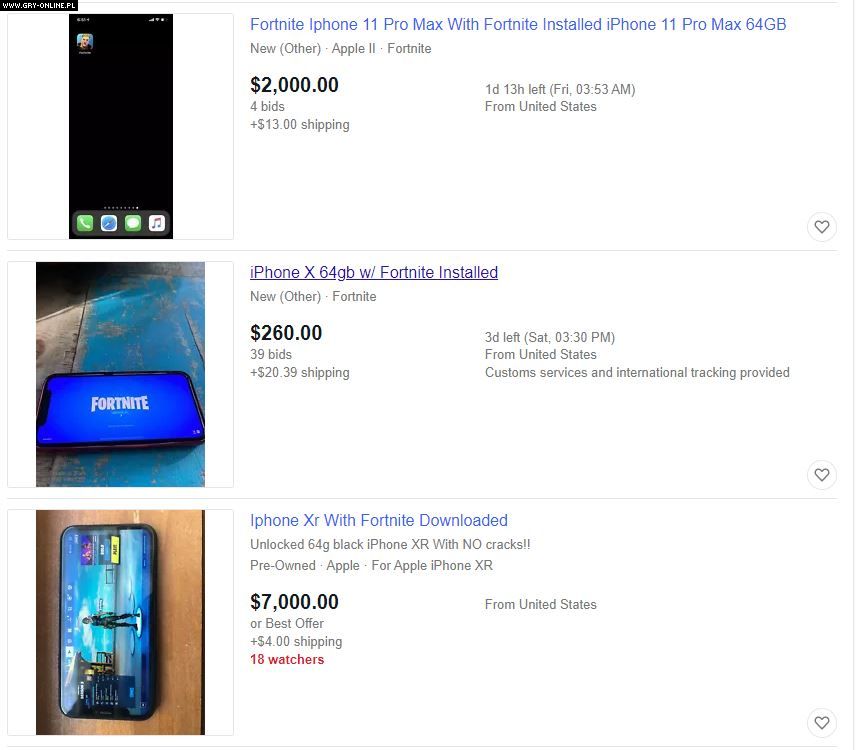Image resolution: width=859 pixels, height=750 pixels.
Task: Click the 4 bids text
Action: coord(267,106)
